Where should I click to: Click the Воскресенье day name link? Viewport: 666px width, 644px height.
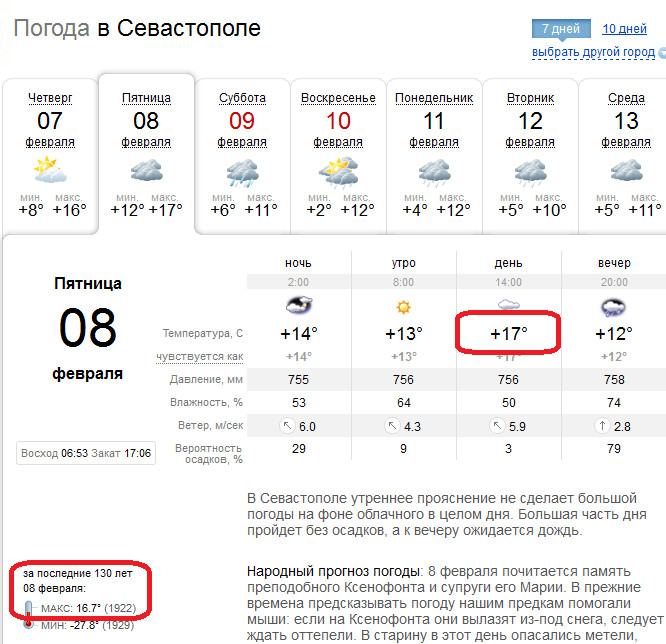(338, 98)
